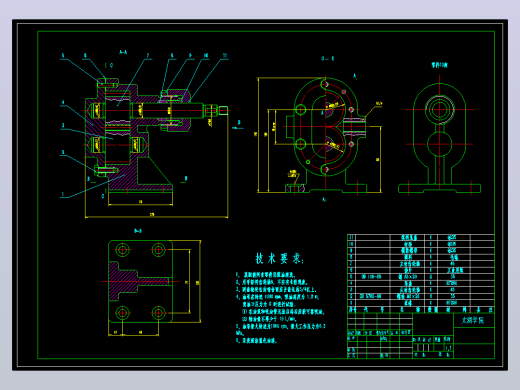Select the 太湖学院 title block cell
This screenshot has height=390, width=520.
[x=474, y=320]
